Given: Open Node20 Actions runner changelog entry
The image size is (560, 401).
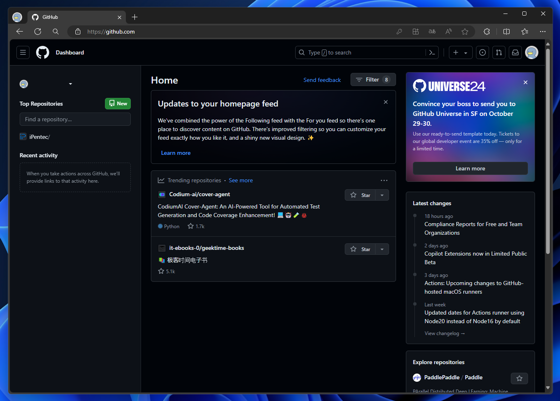Looking at the screenshot, I should click(x=474, y=317).
